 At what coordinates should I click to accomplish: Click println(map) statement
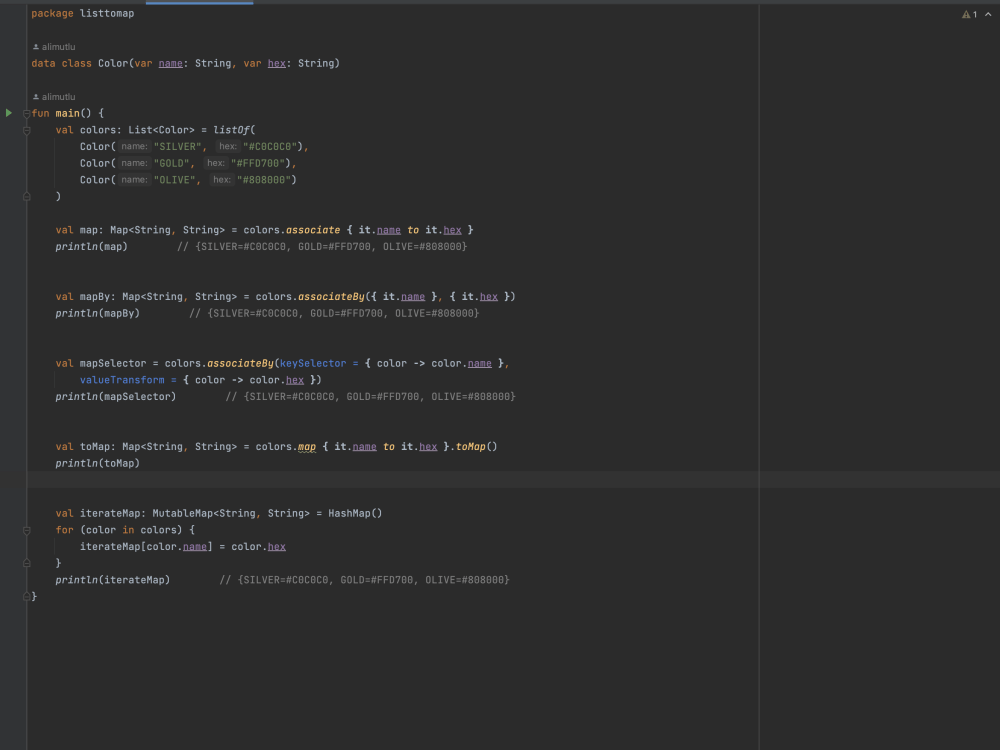point(91,247)
